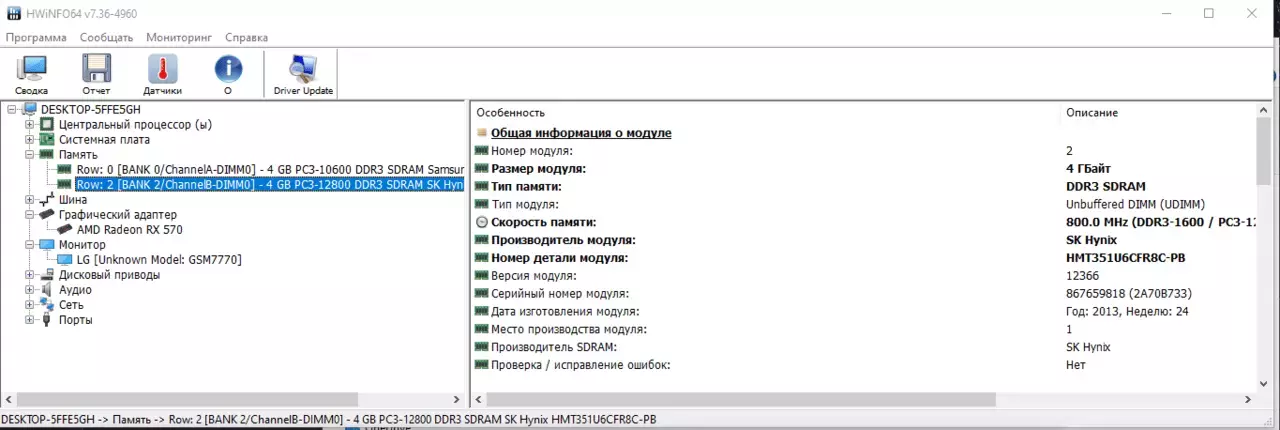
Task: Select the Дата изготовления модуля row
Action: [864, 311]
